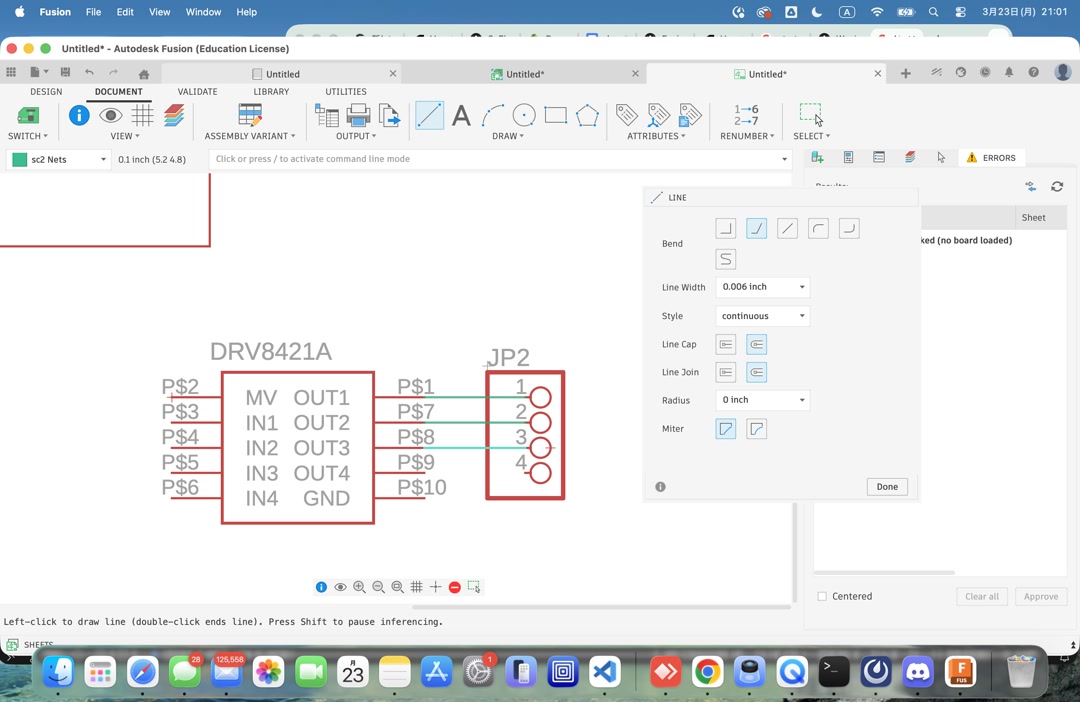Open the Line Width dropdown
The width and height of the screenshot is (1080, 702).
762,287
